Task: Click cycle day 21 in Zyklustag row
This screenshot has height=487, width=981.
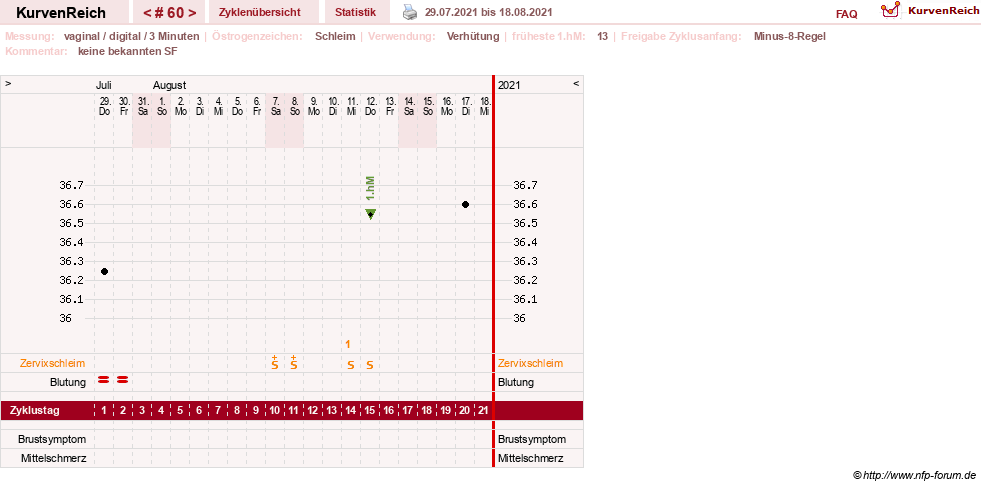Action: click(x=483, y=411)
